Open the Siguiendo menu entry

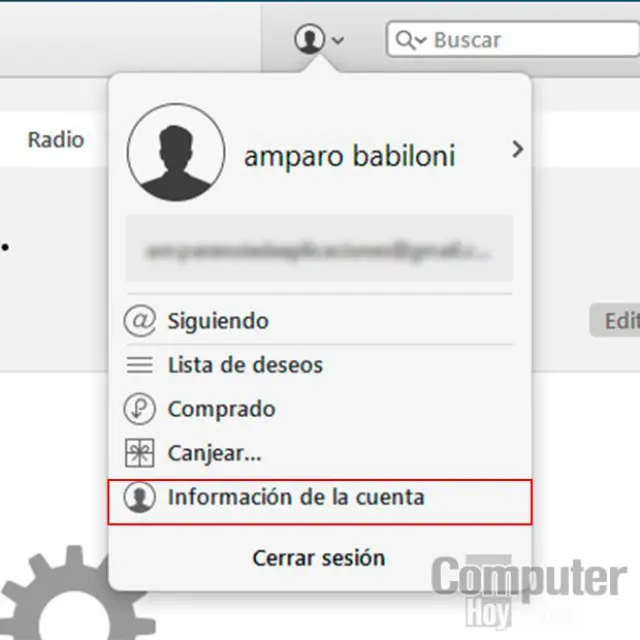click(218, 321)
